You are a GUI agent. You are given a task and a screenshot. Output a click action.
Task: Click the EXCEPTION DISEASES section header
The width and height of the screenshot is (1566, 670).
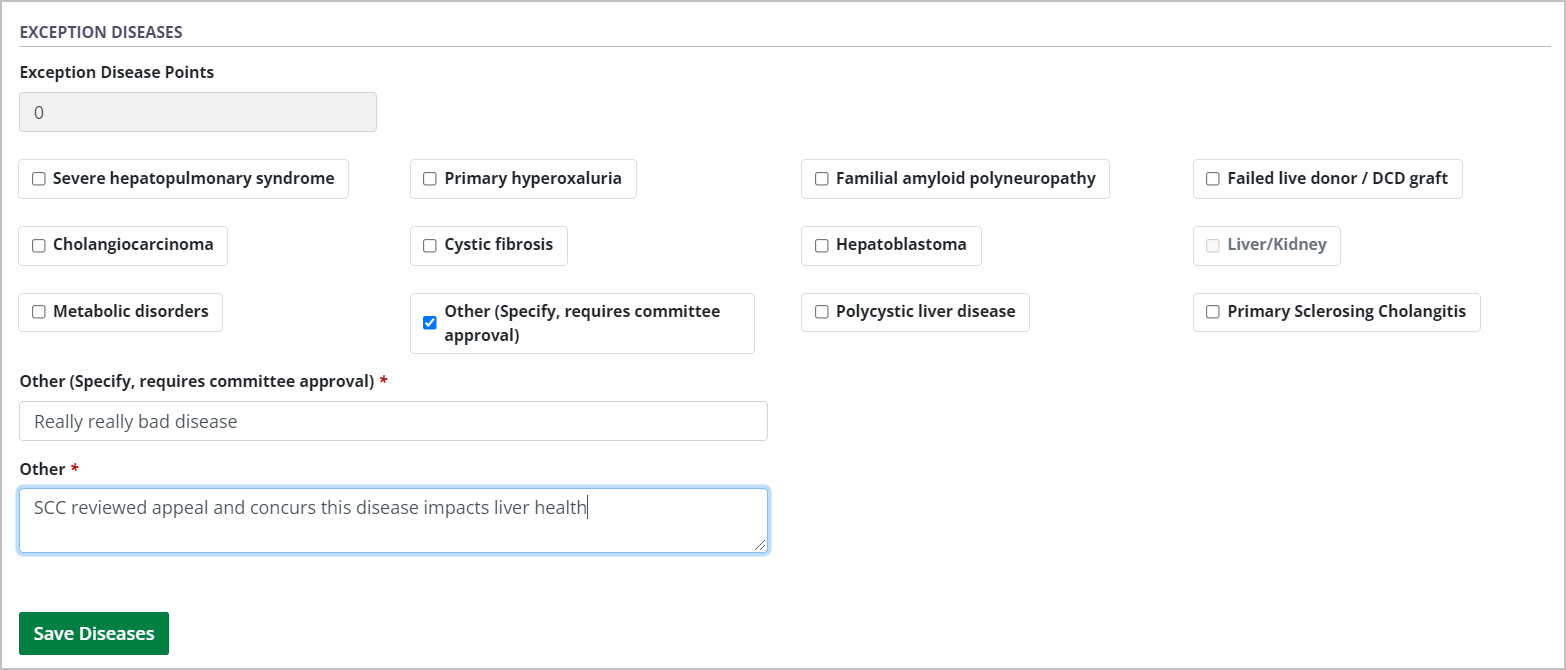click(101, 31)
